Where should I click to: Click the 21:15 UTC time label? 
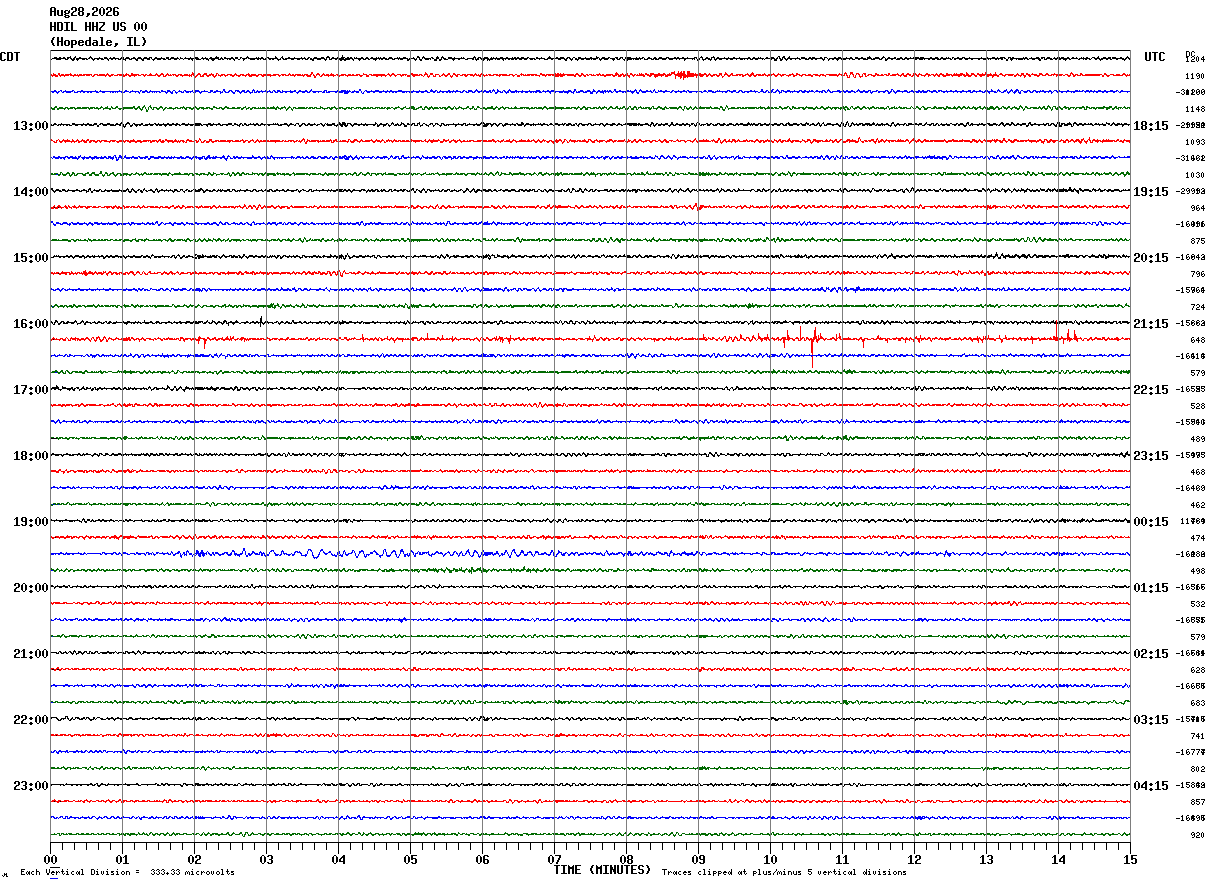pyautogui.click(x=1150, y=324)
